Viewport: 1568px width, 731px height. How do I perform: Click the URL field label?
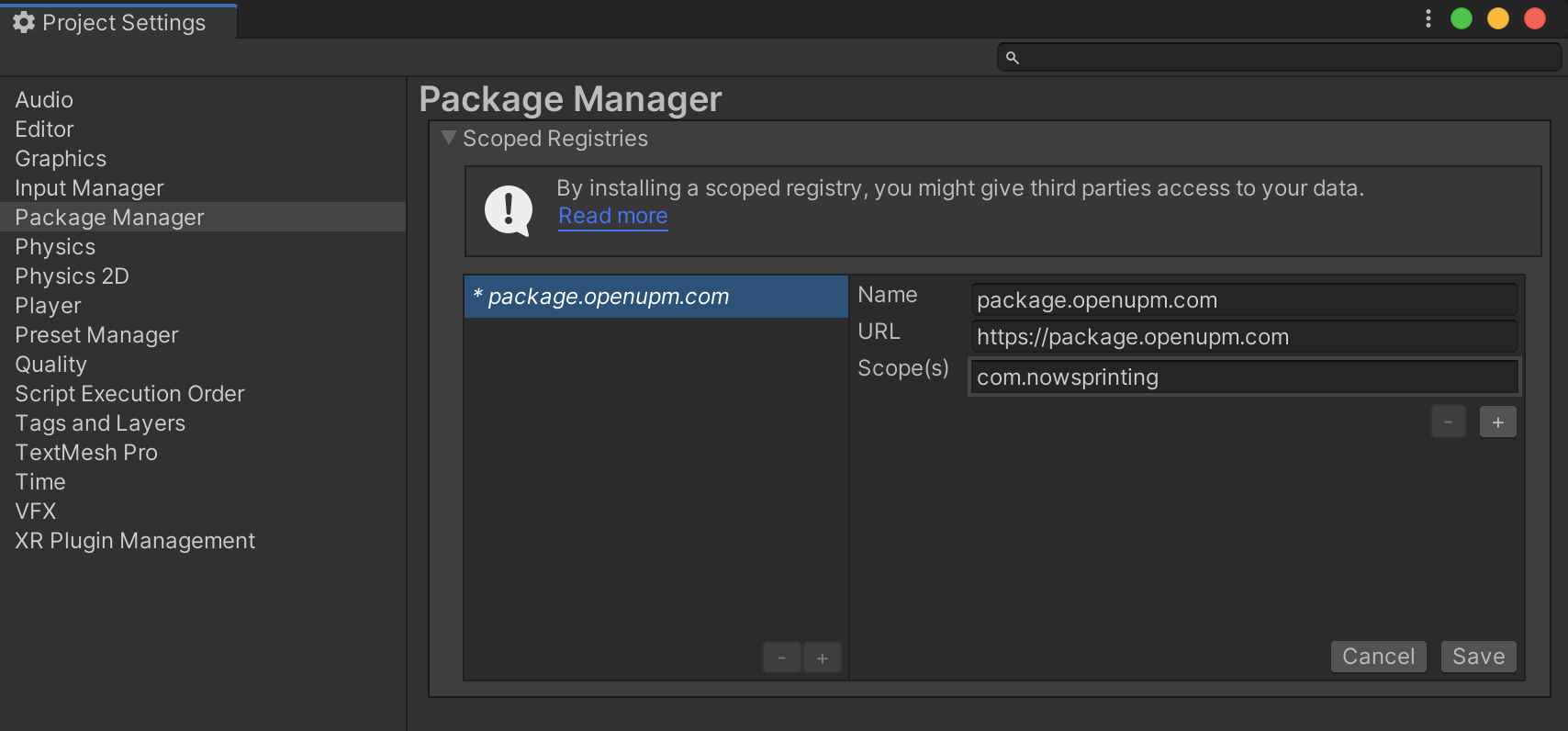tap(879, 332)
